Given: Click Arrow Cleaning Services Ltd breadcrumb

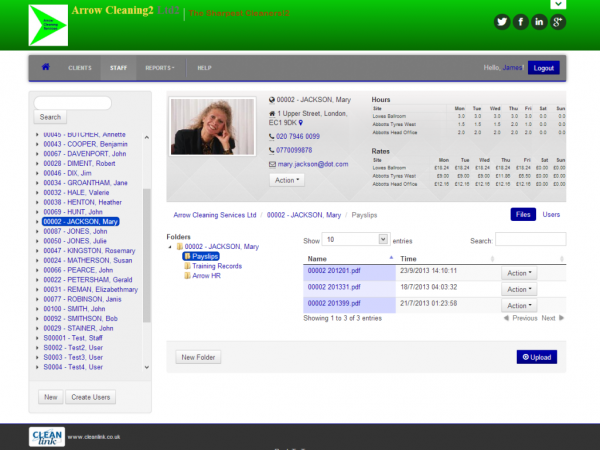Looking at the screenshot, I should pyautogui.click(x=215, y=215).
